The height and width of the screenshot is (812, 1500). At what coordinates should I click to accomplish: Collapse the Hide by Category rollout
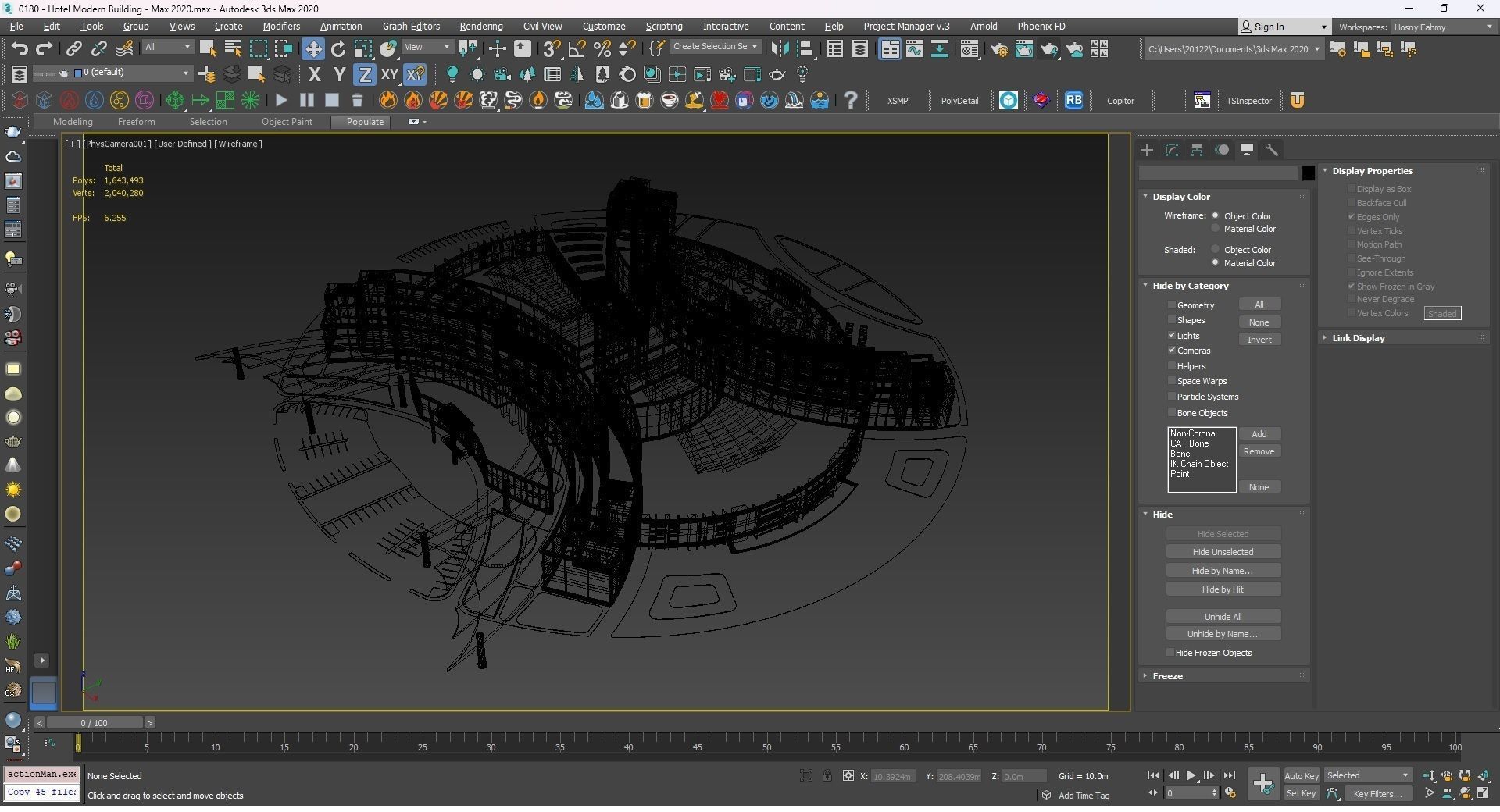[1190, 285]
